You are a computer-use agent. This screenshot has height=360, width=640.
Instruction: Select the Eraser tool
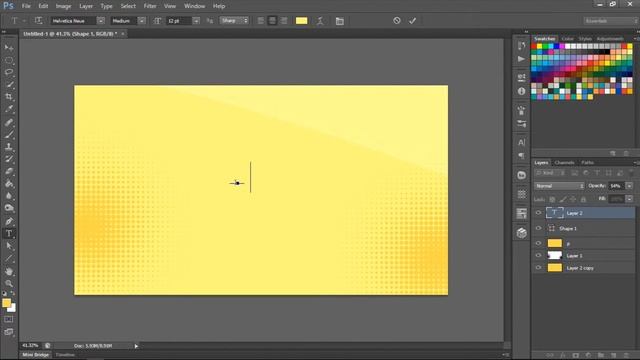coord(9,171)
